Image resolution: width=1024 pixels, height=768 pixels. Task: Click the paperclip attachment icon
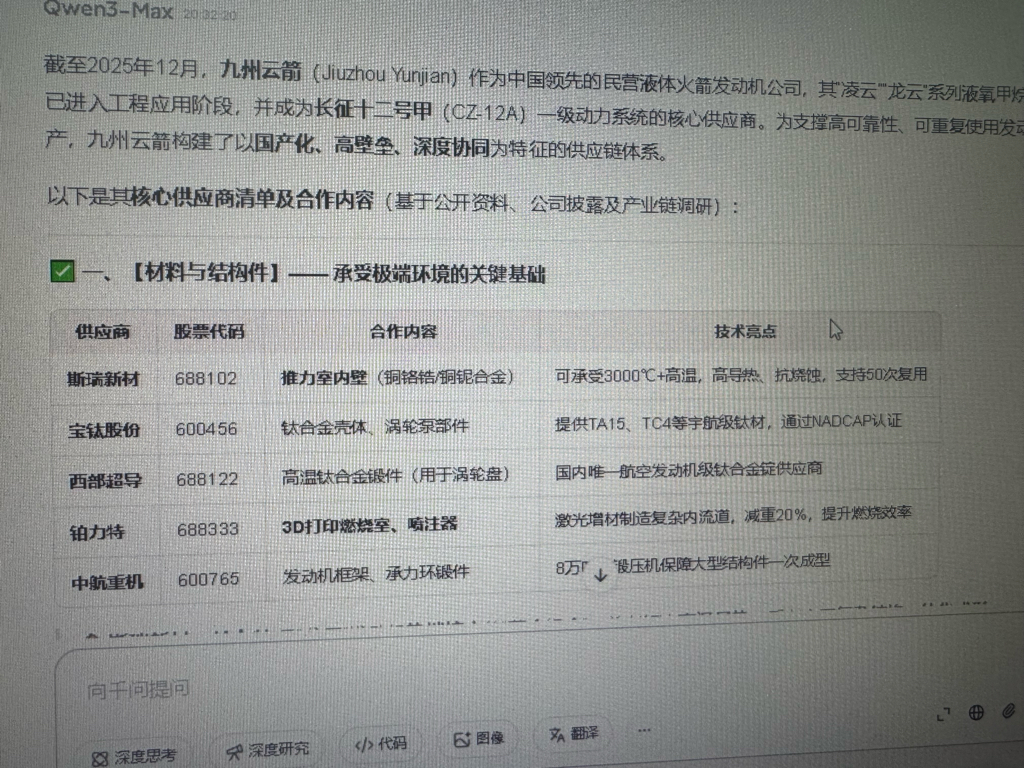click(1008, 711)
